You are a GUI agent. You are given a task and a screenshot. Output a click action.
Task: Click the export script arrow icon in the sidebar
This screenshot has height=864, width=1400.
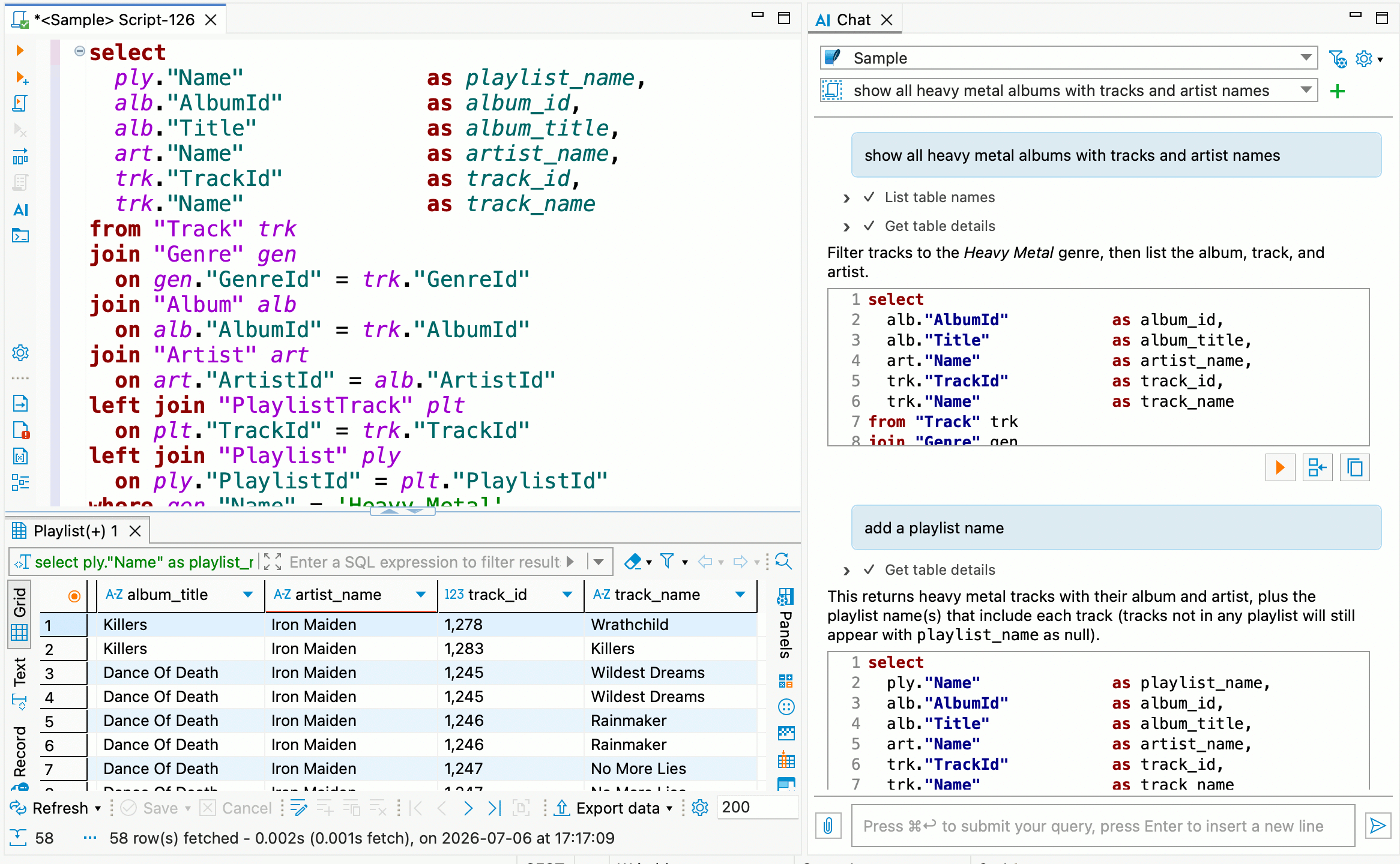(20, 404)
